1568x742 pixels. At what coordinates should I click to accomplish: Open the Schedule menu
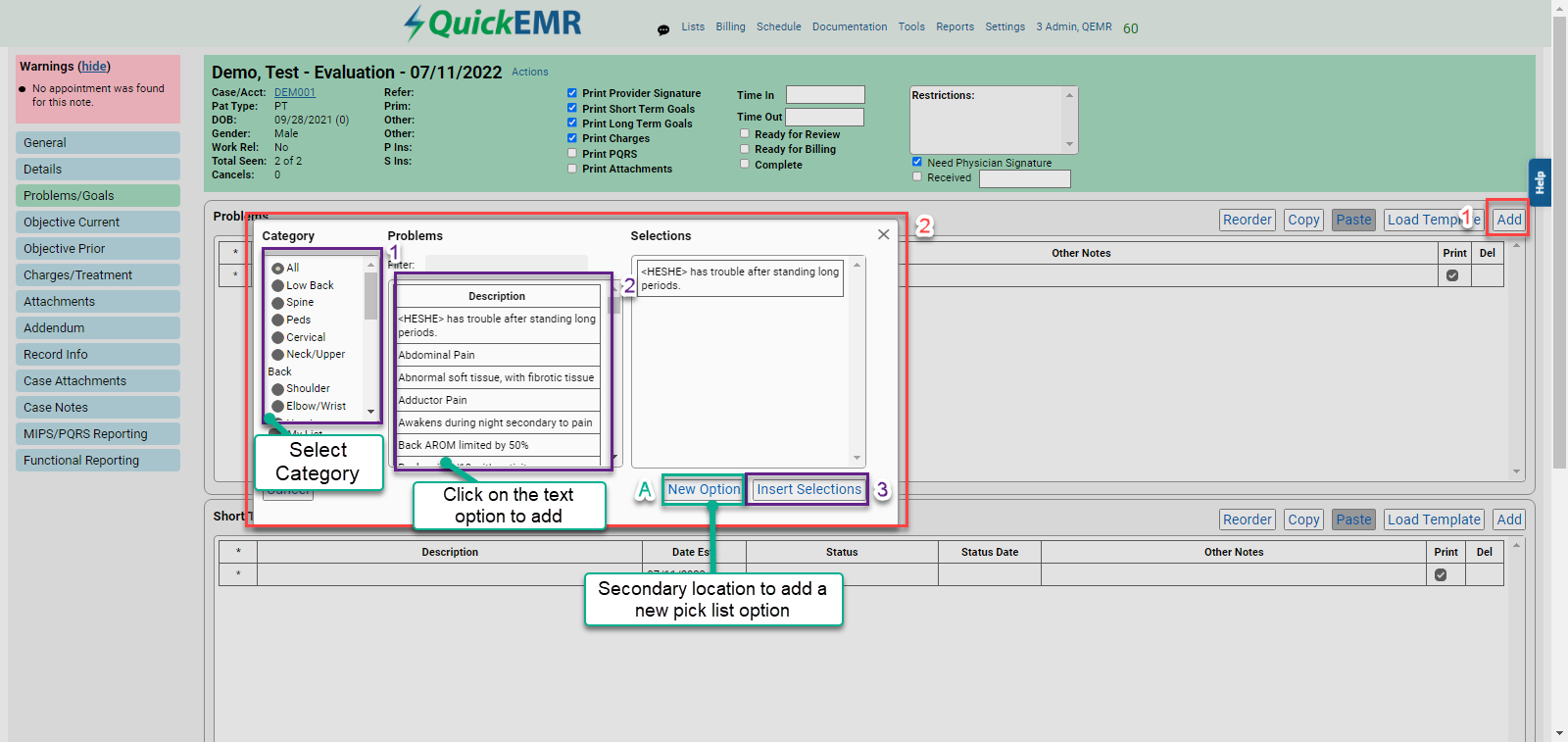[x=779, y=26]
